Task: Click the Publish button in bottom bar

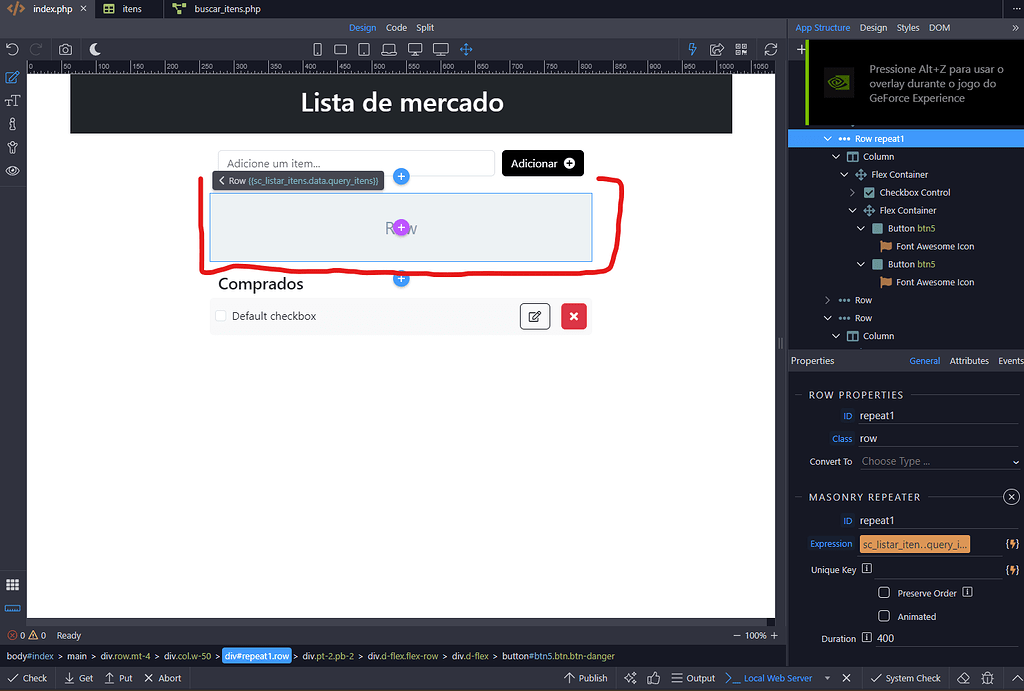Action: pyautogui.click(x=585, y=678)
